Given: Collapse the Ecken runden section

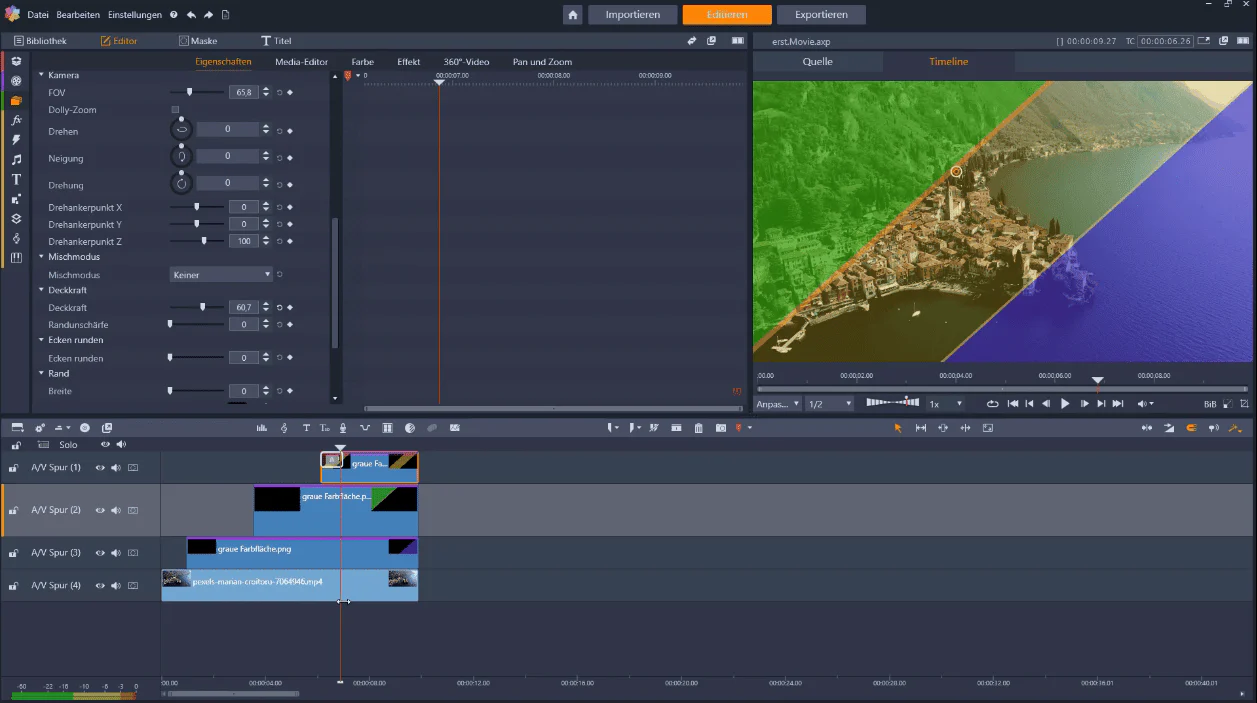Looking at the screenshot, I should [x=42, y=340].
